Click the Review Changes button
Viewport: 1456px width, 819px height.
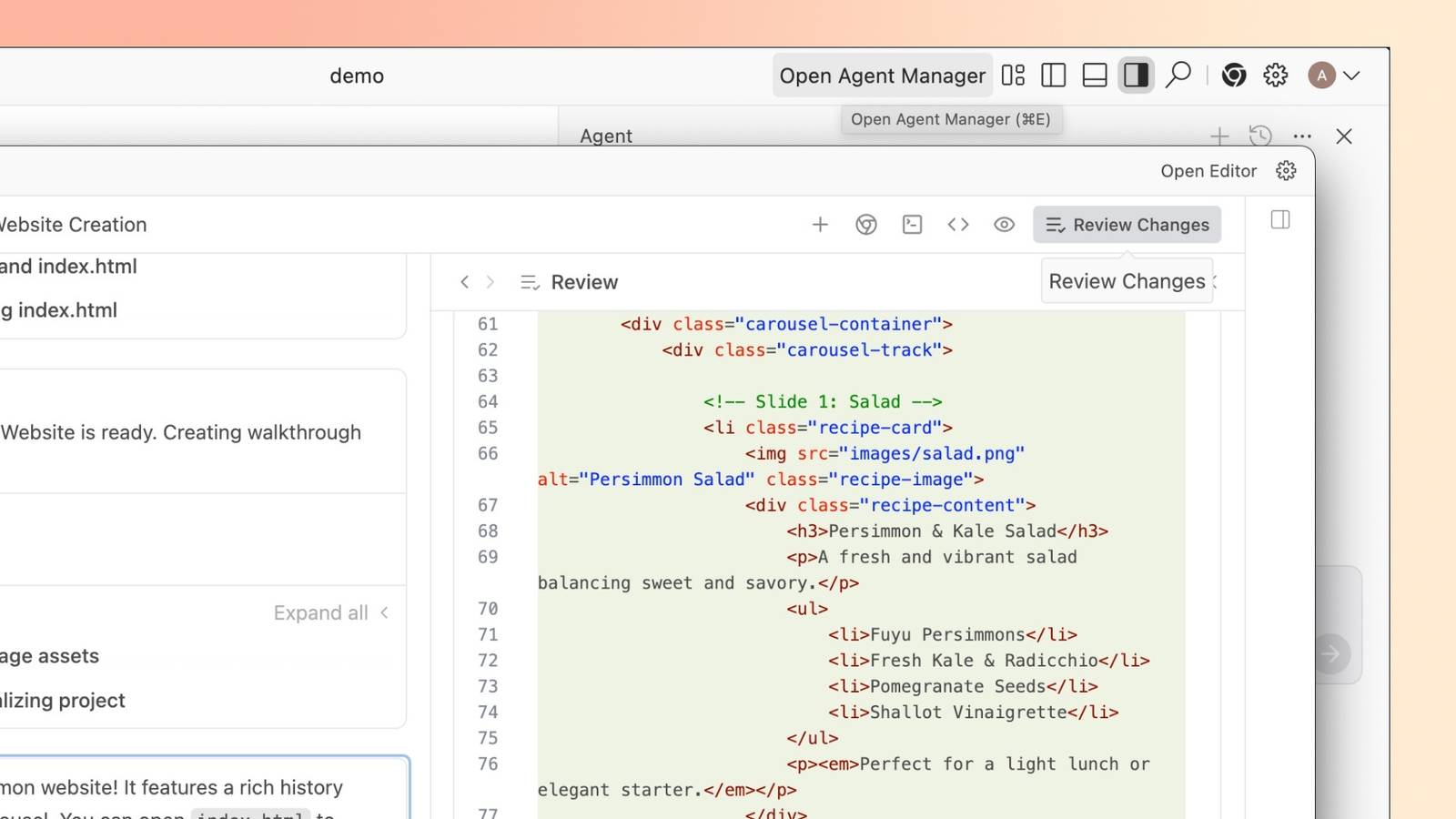pos(1127,224)
